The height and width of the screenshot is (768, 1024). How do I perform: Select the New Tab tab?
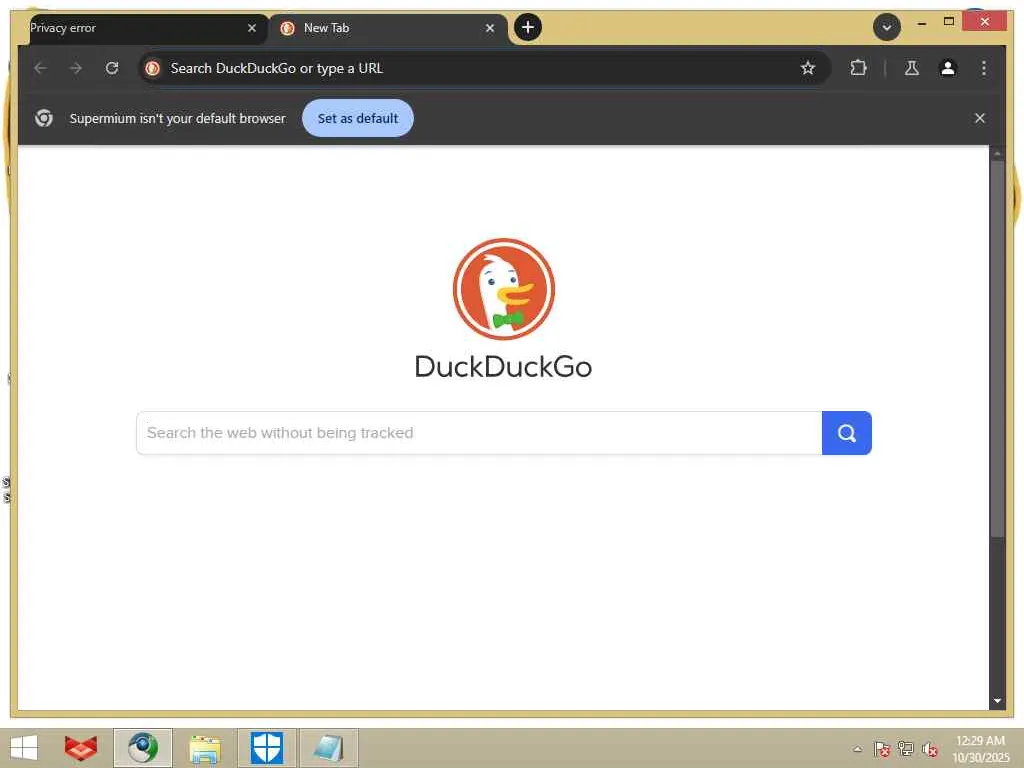[389, 28]
